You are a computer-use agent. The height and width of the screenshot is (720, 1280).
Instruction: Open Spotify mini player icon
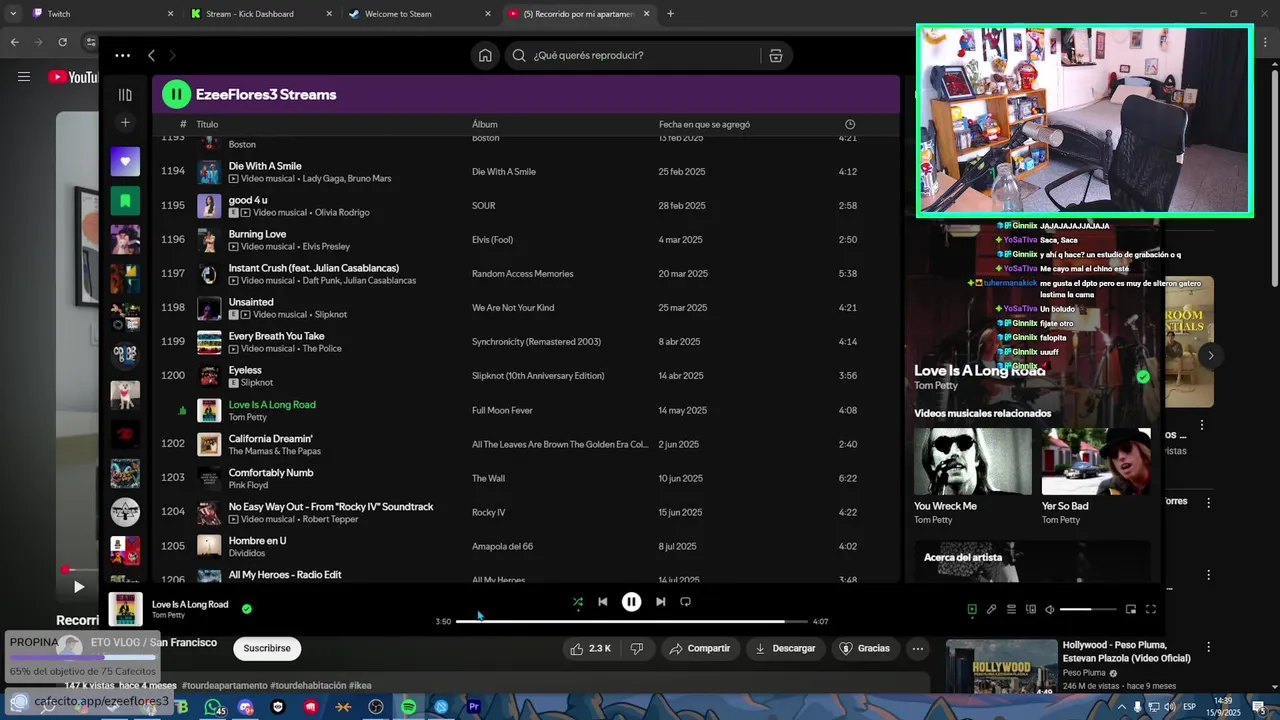tap(1131, 609)
